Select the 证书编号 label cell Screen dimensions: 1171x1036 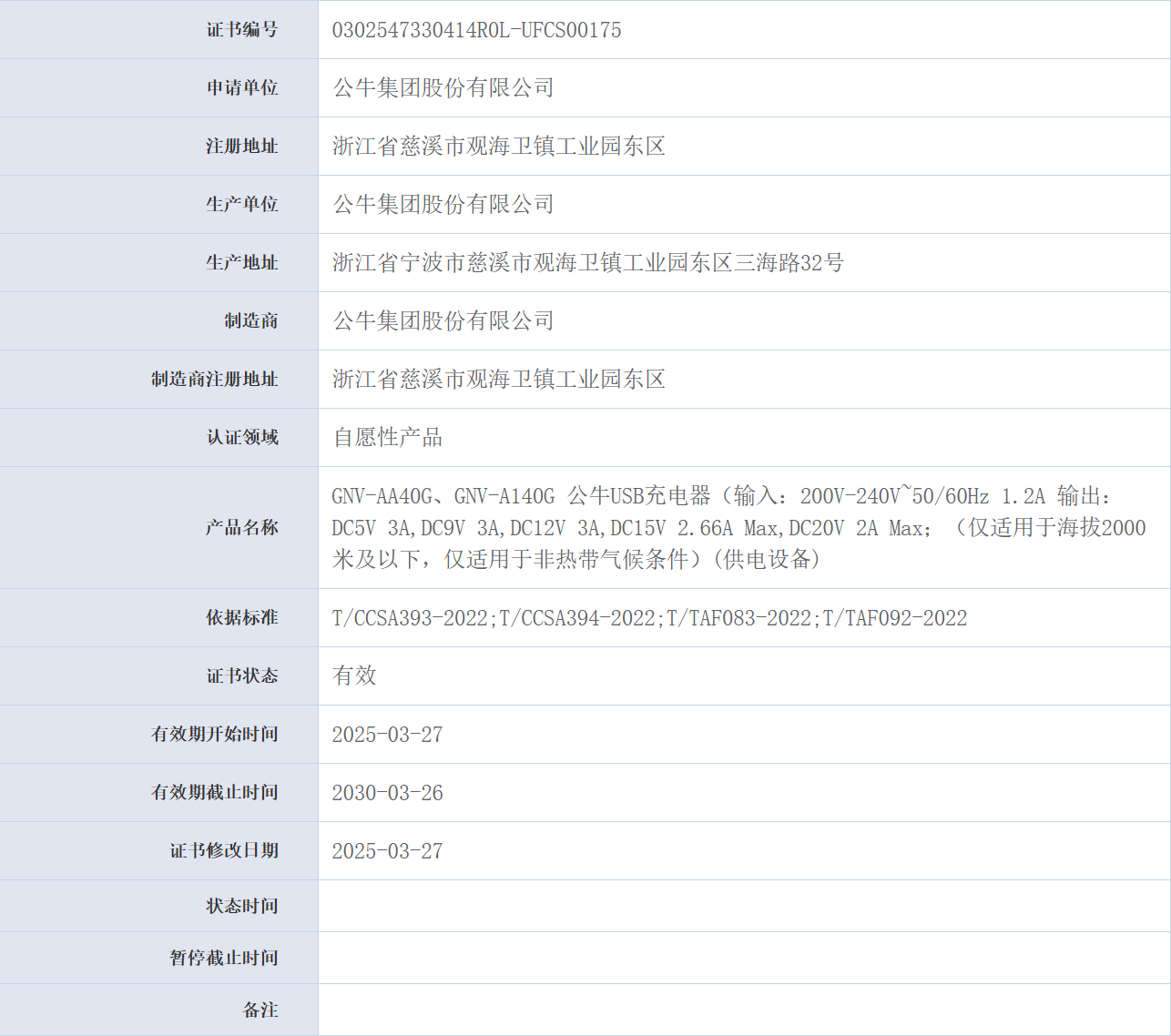pyautogui.click(x=158, y=29)
